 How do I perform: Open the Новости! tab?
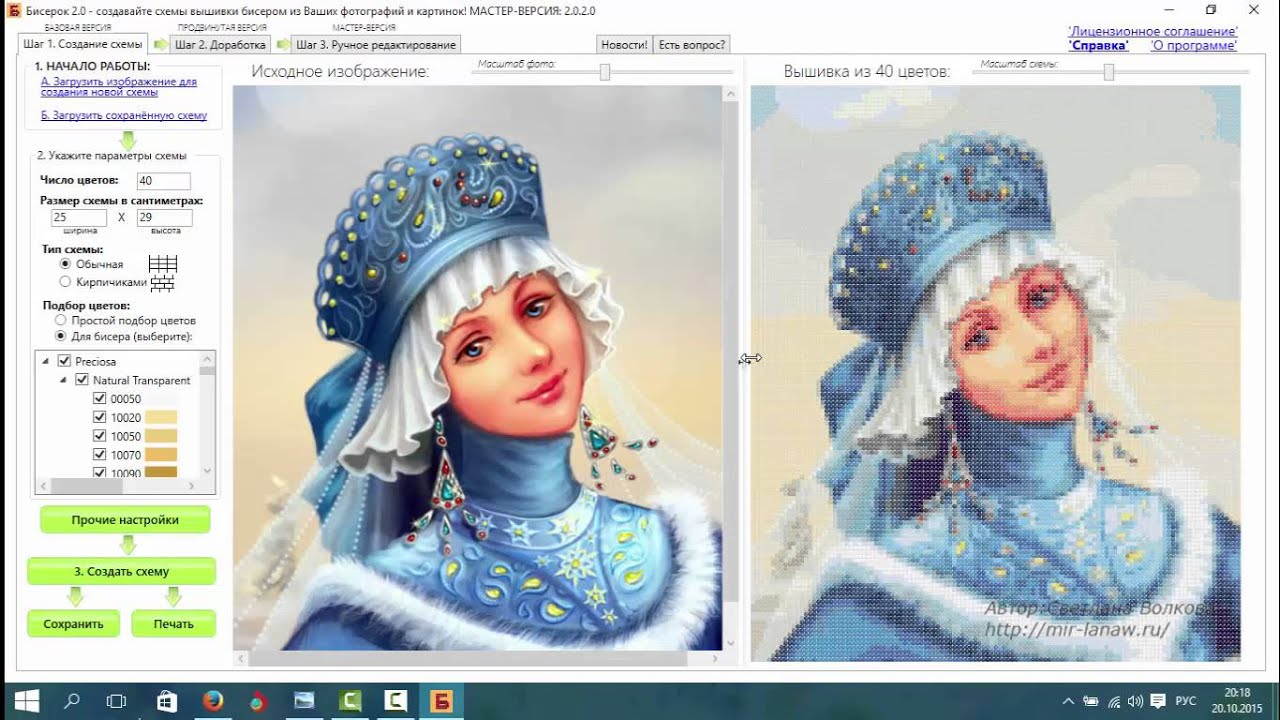click(625, 45)
